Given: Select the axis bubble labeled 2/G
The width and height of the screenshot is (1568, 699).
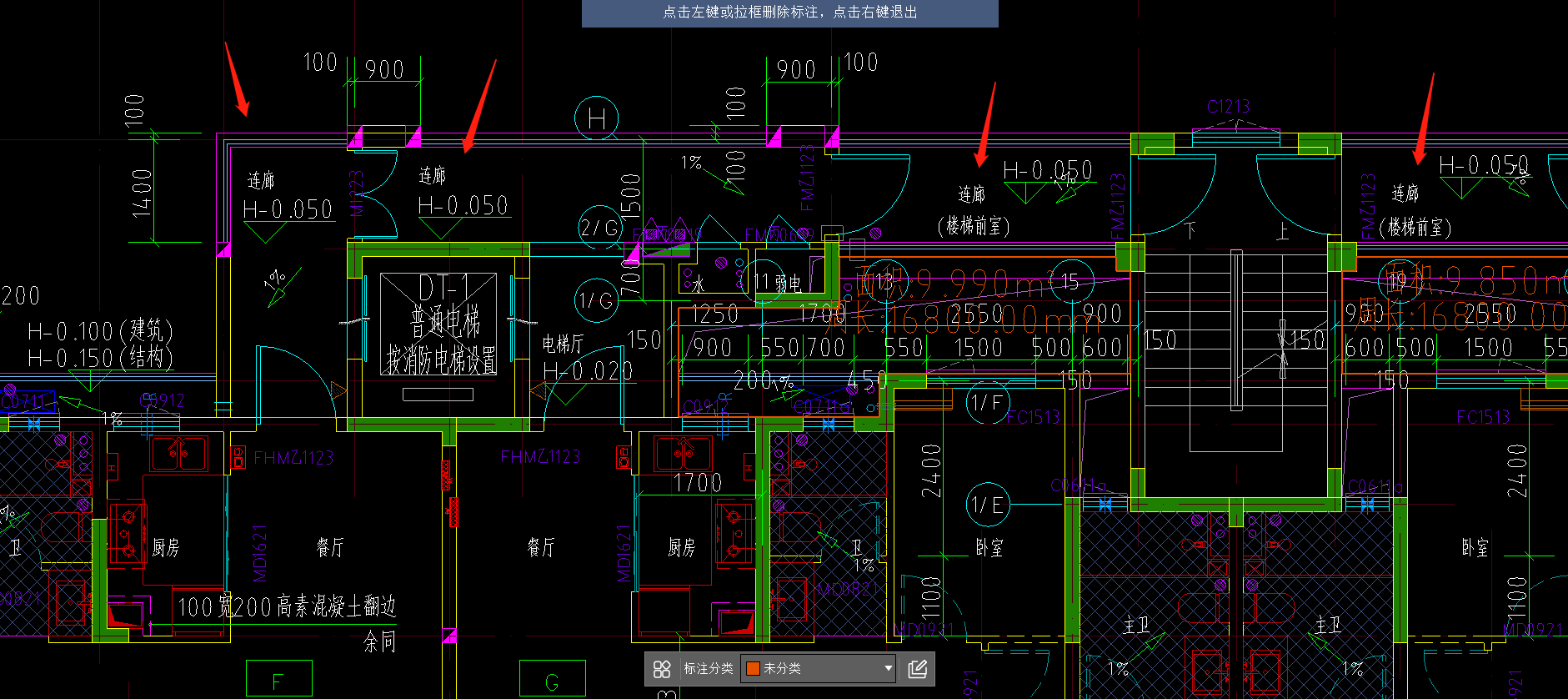Looking at the screenshot, I should point(599,228).
